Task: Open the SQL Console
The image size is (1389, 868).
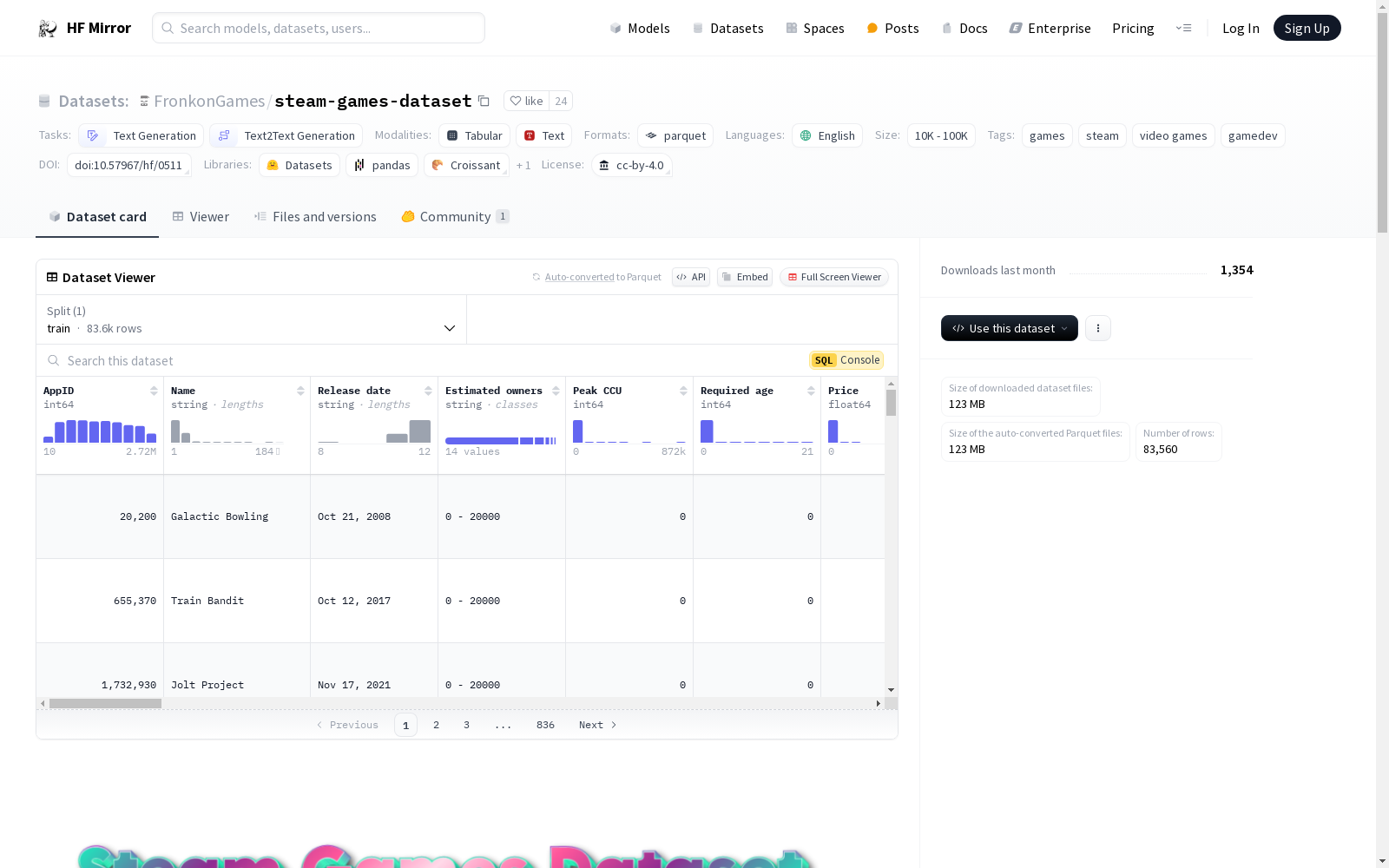Action: [x=846, y=360]
